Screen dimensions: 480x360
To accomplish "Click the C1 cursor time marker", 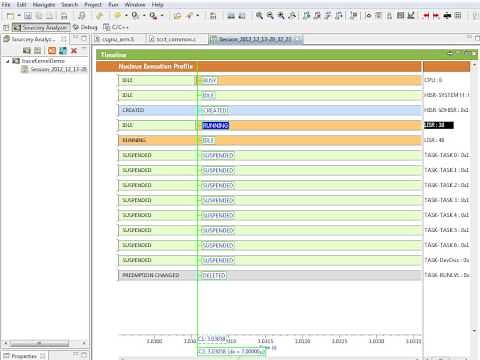I will coord(212,339).
